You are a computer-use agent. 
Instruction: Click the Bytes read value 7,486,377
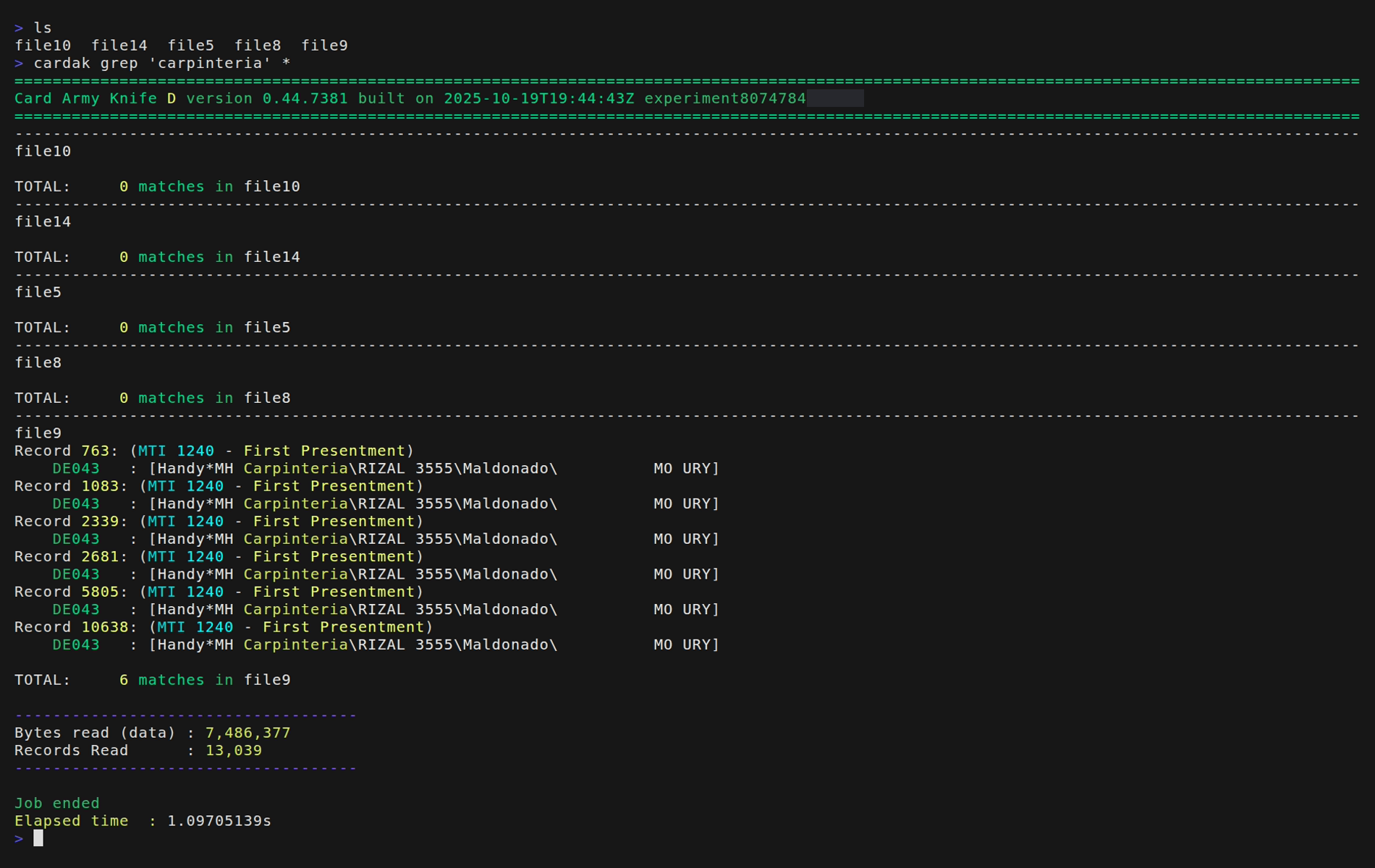(x=247, y=733)
